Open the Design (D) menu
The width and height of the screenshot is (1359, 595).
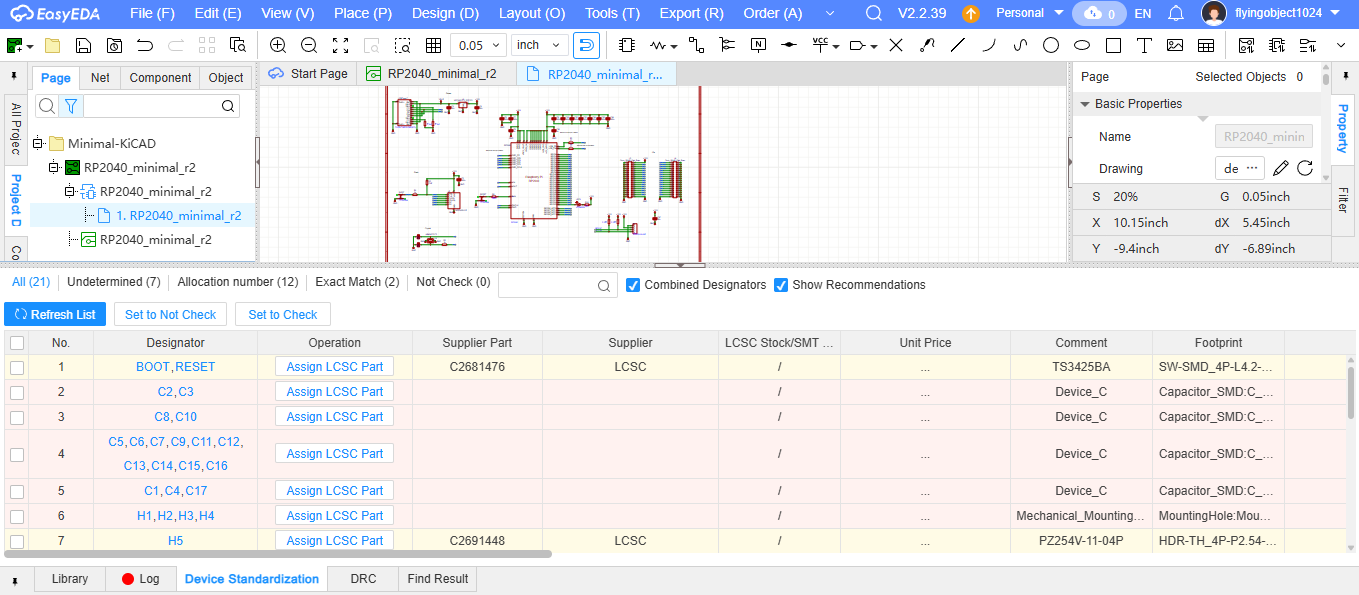click(x=445, y=14)
